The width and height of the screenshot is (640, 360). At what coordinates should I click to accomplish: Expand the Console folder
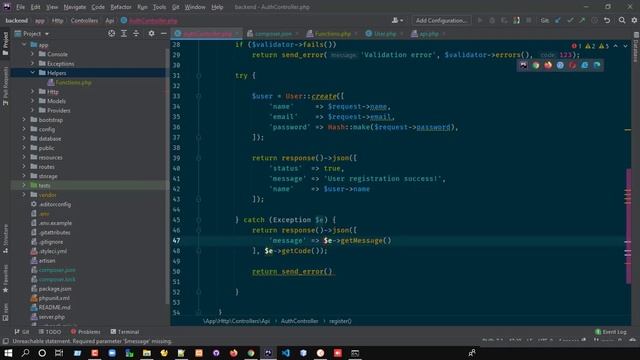click(33, 54)
